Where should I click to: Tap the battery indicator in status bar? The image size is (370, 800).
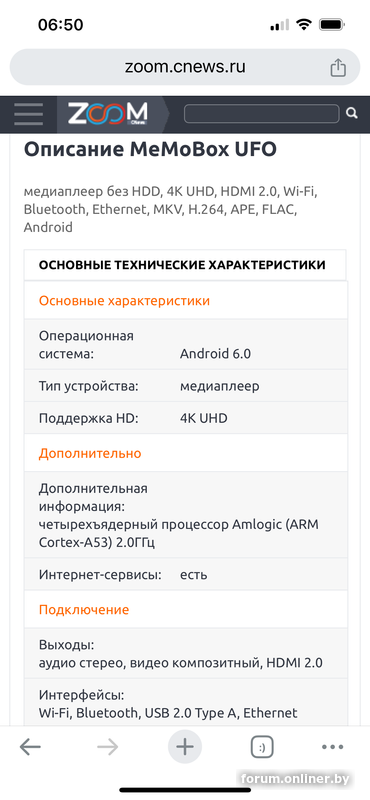coord(332,24)
